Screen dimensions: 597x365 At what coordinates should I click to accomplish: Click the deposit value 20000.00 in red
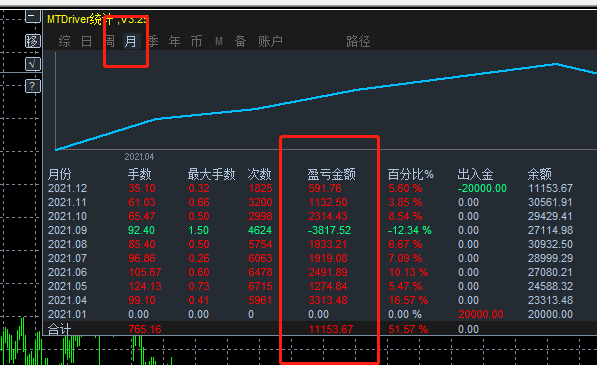(481, 314)
